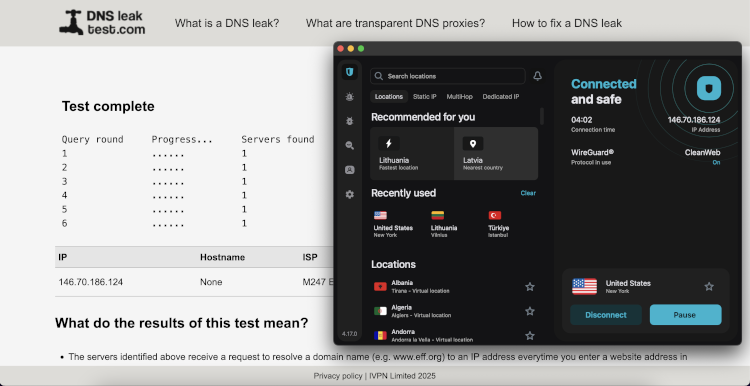This screenshot has height=386, width=750.
Task: Select Algeria Algiers virtual location row
Action: 454,311
